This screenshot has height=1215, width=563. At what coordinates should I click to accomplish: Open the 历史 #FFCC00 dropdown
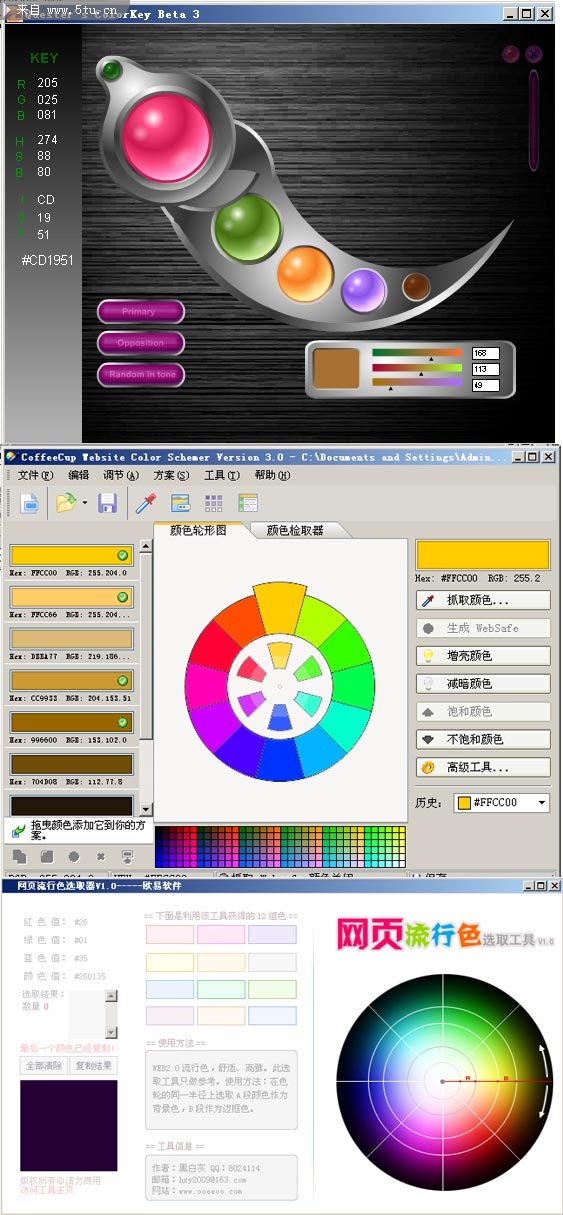pos(502,802)
